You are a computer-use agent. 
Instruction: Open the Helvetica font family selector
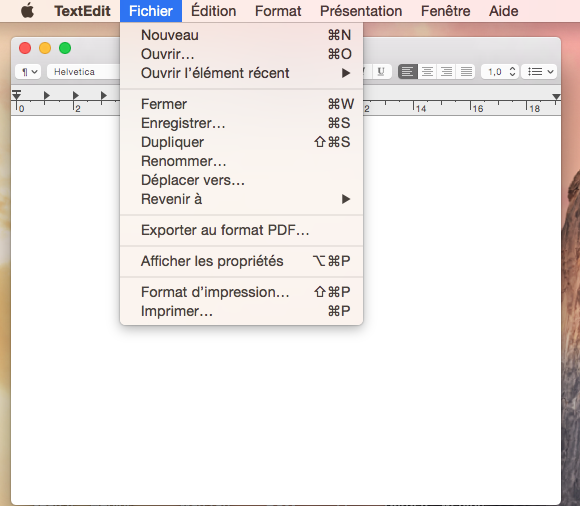coord(84,72)
